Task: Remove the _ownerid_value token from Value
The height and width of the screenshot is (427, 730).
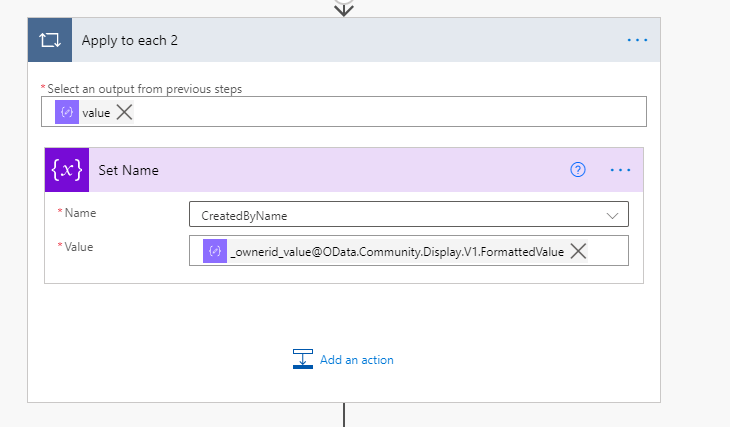Action: point(578,251)
